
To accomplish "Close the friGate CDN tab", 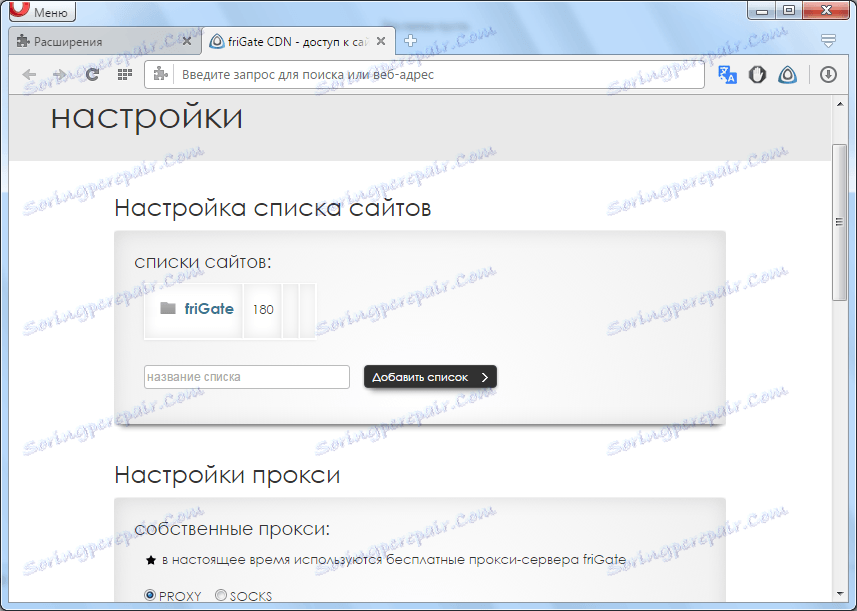I will pos(381,41).
